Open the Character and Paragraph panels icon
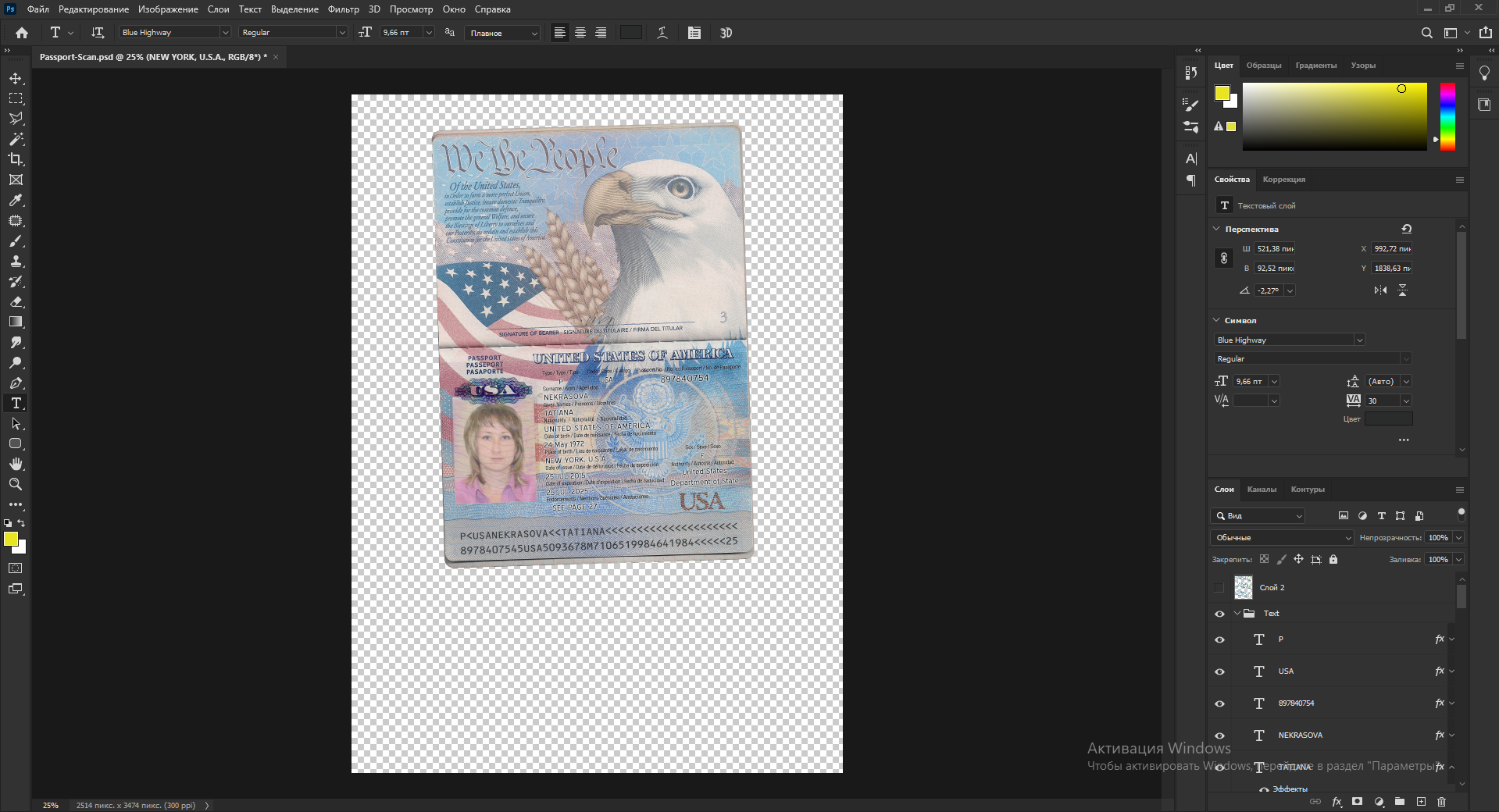1499x812 pixels. (x=694, y=33)
